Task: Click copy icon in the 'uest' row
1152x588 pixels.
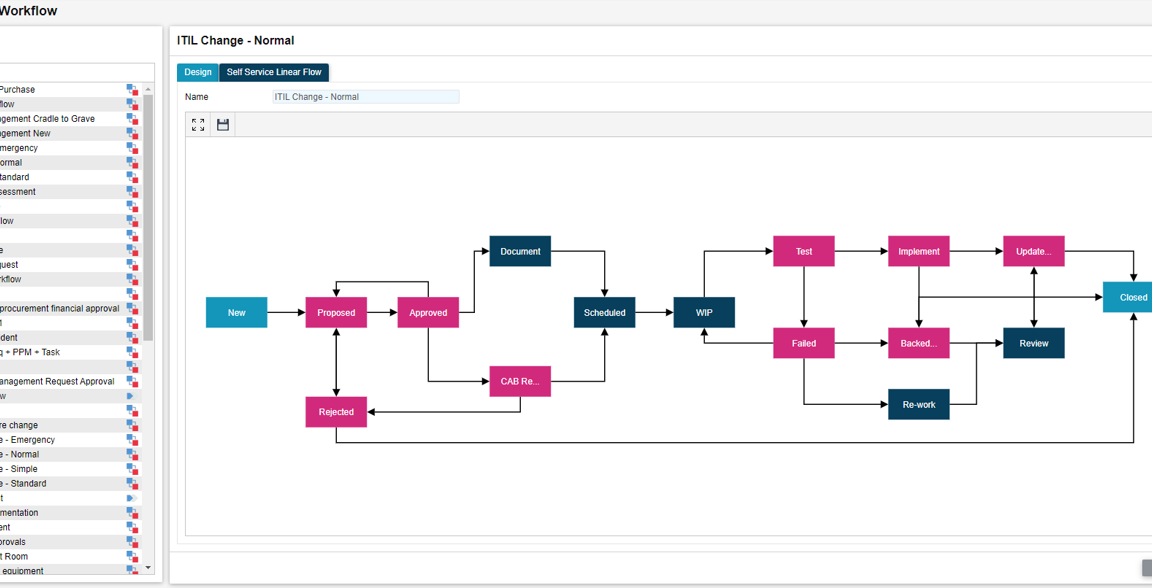Action: click(x=132, y=265)
